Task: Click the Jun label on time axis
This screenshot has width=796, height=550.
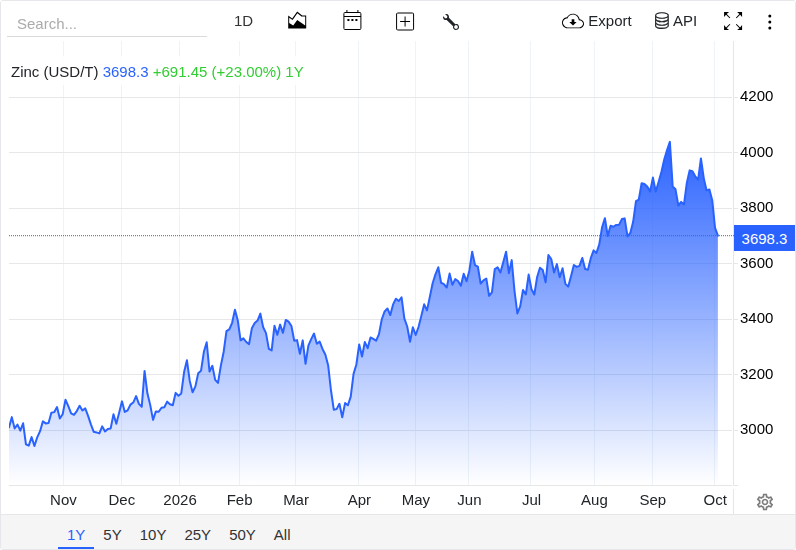Action: point(469,500)
